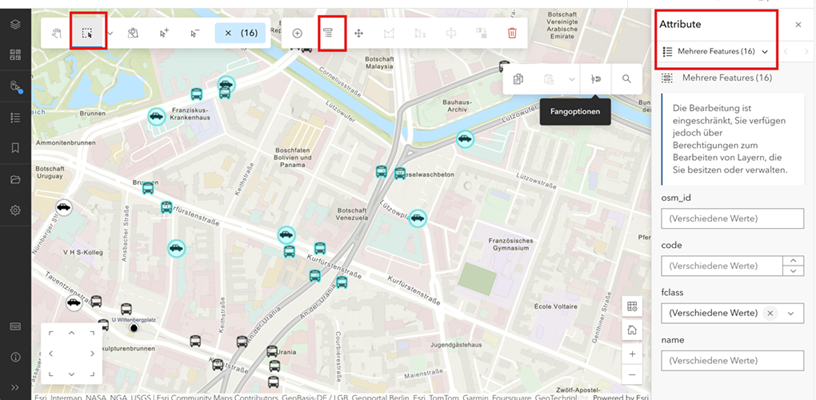Screen dimensions: 816x400
Task: Open the map search magnifier
Action: 627,79
